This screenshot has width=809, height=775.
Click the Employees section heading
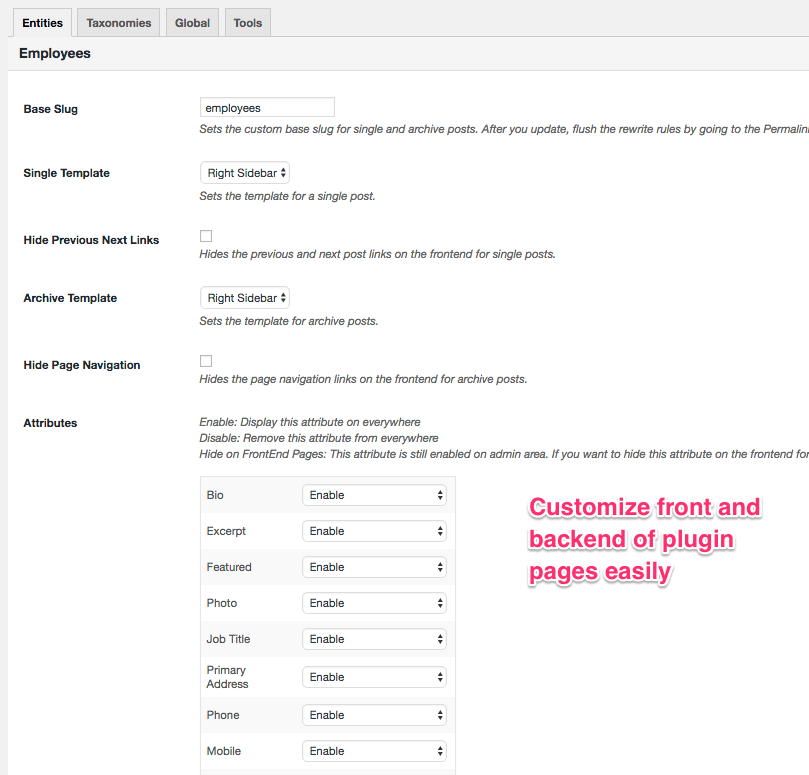coord(55,53)
